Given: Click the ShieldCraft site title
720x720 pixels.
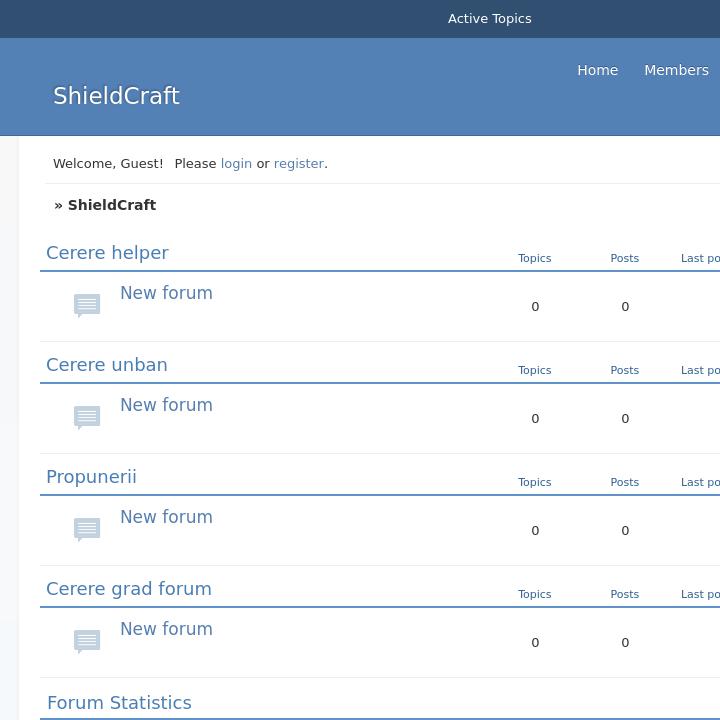Looking at the screenshot, I should 116,96.
